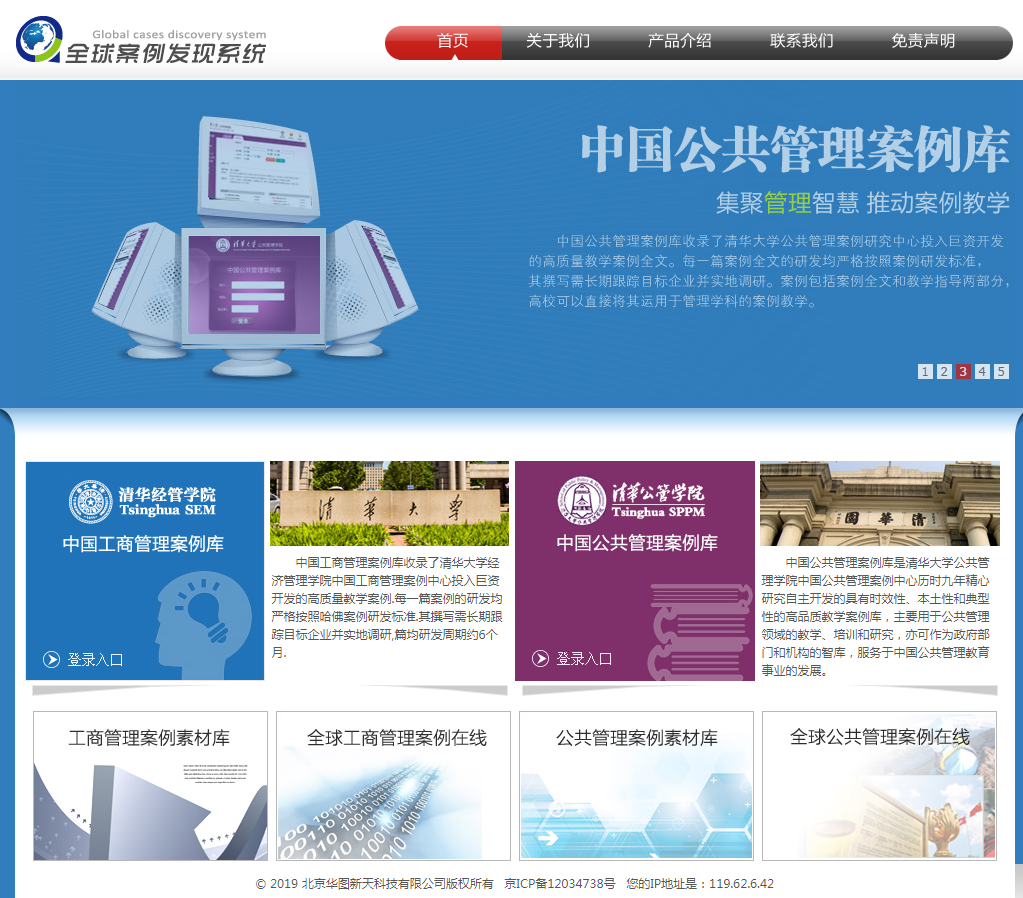Click the 集聚管理智慧 推动案例教学 slogan

tap(863, 203)
